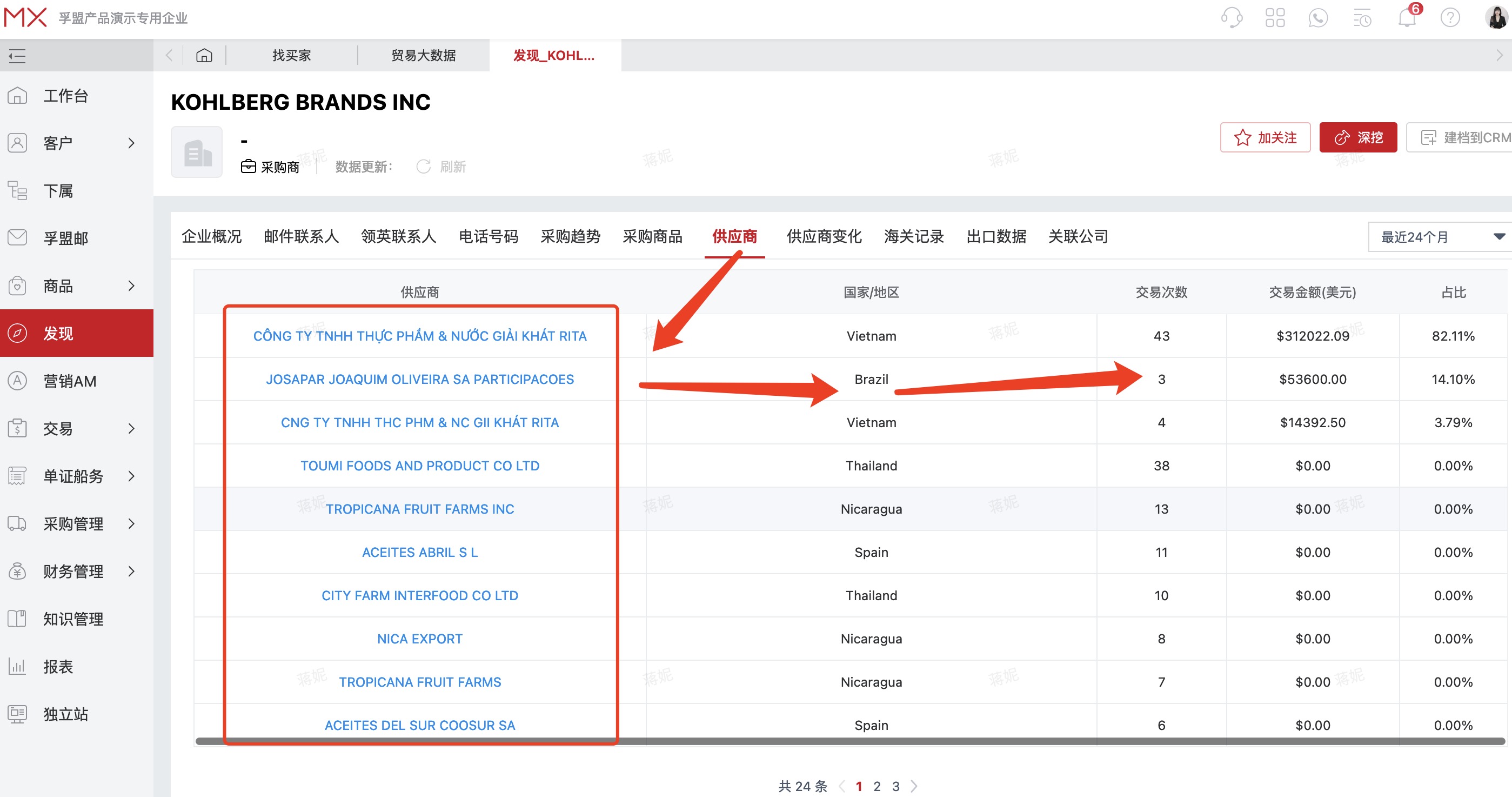
Task: Click the home tab icon in tab bar
Action: tap(204, 55)
